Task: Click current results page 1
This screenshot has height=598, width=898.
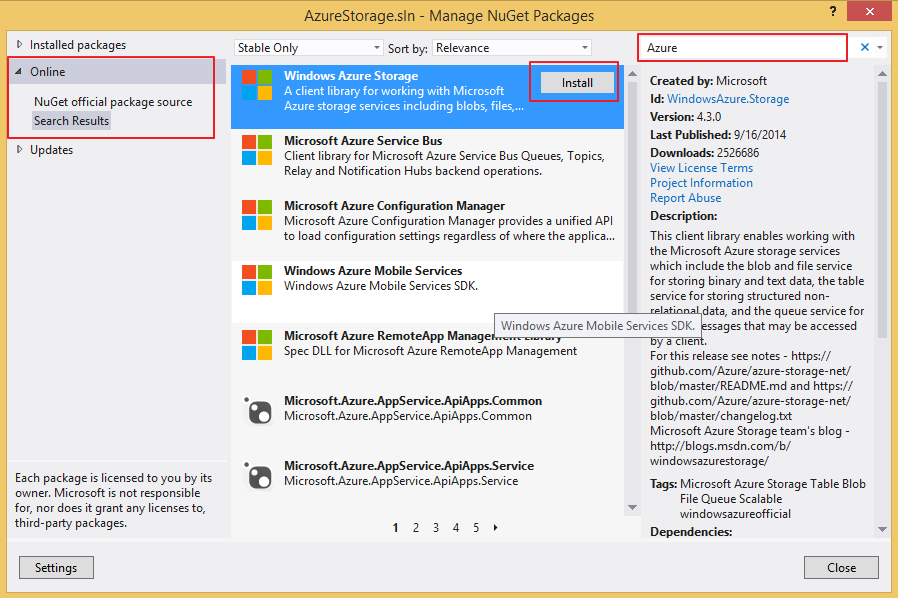Action: [395, 528]
